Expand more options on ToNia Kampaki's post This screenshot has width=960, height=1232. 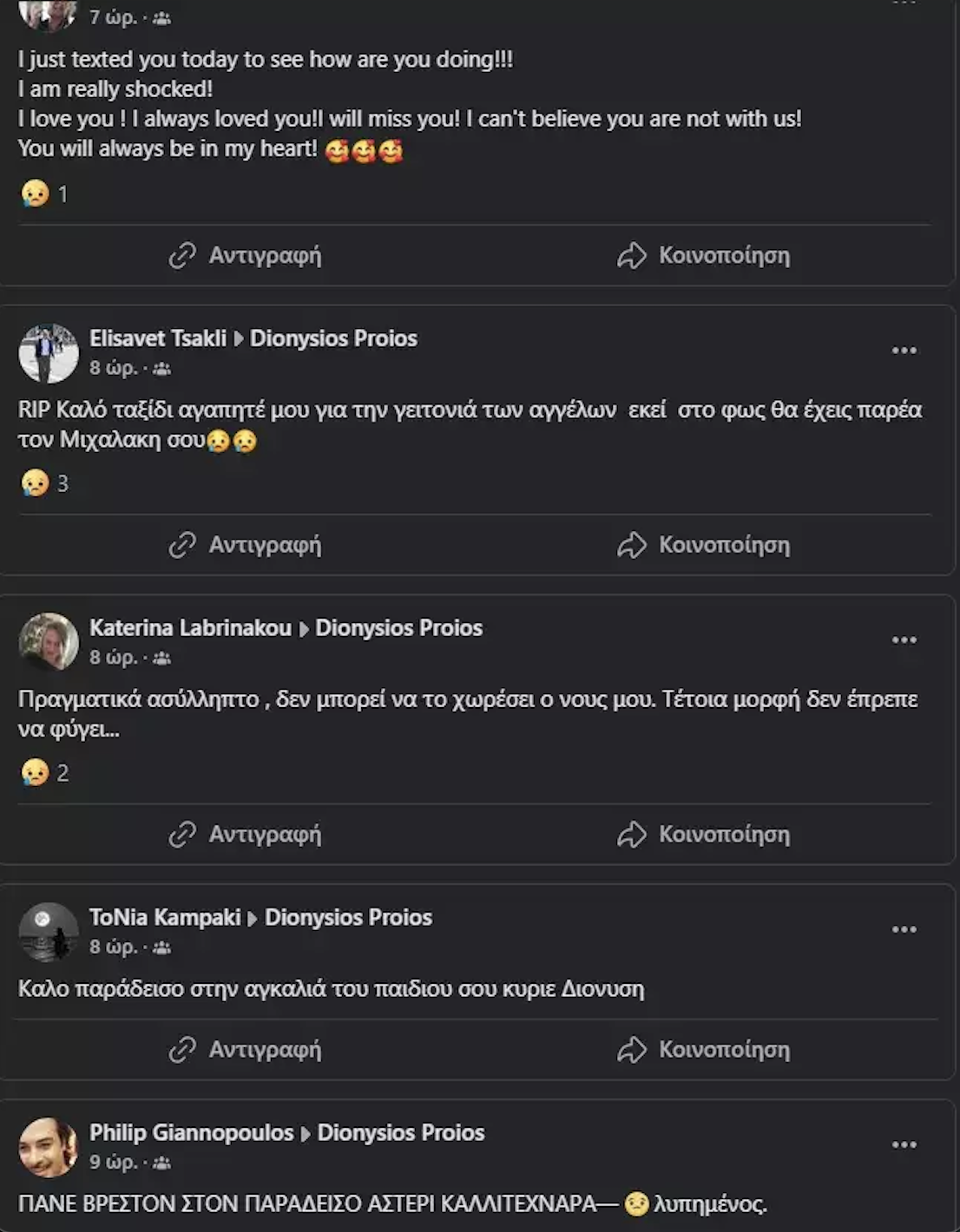click(x=904, y=929)
